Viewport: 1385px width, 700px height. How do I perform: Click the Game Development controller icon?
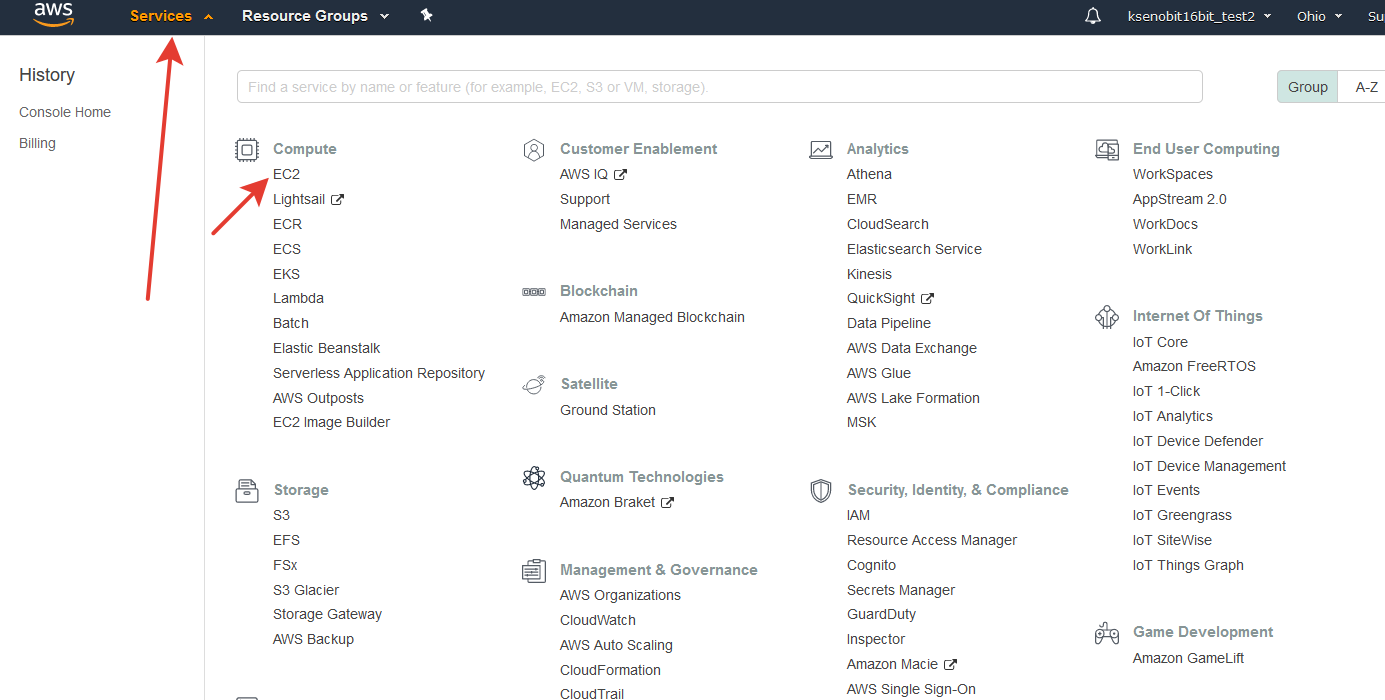[x=1107, y=633]
